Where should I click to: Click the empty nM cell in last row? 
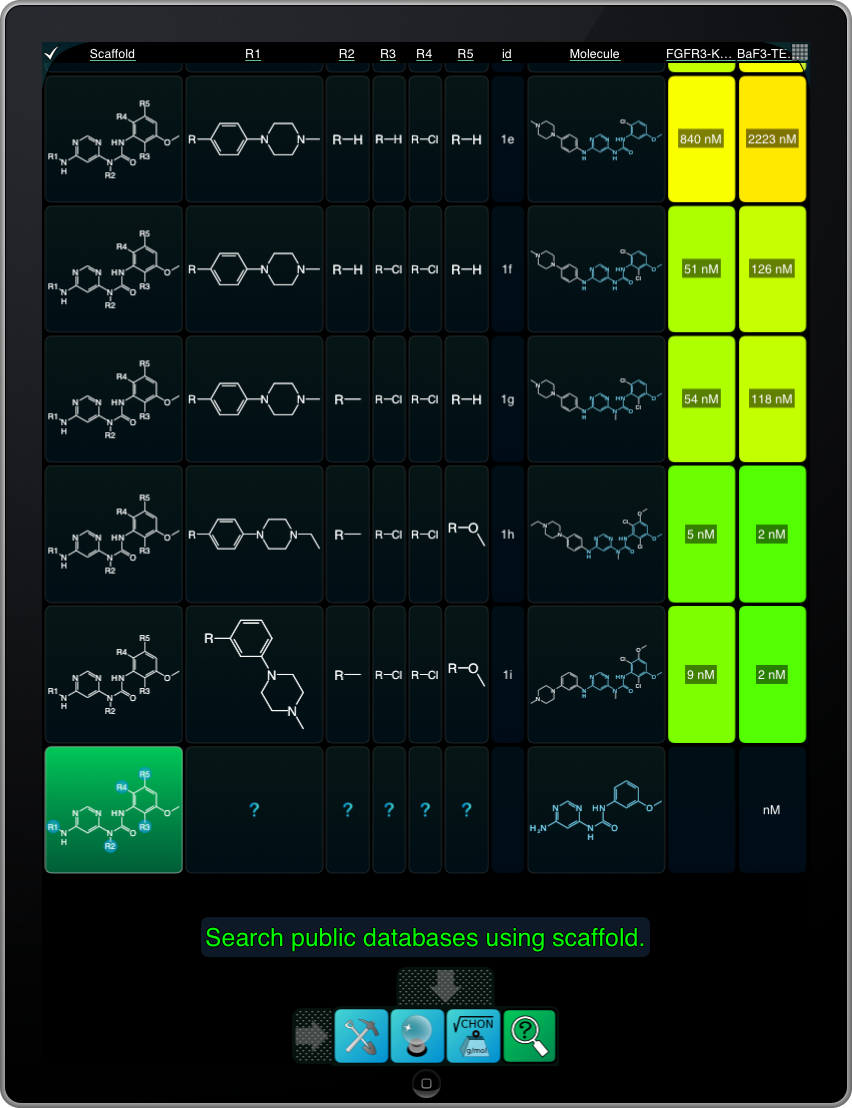click(772, 809)
